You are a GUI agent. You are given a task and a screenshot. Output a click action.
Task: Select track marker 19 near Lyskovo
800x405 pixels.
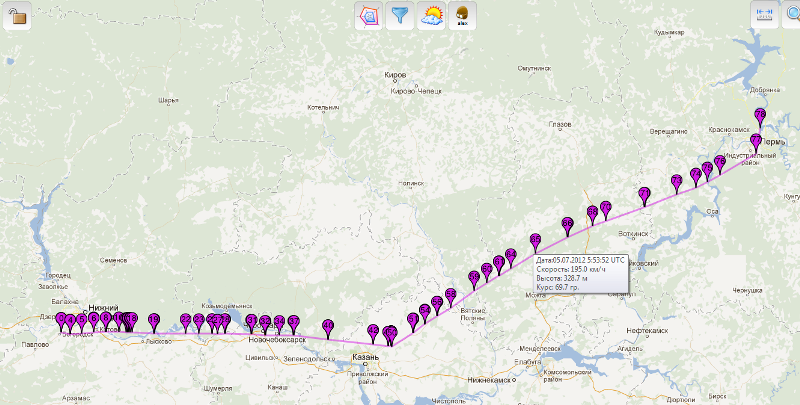[154, 320]
